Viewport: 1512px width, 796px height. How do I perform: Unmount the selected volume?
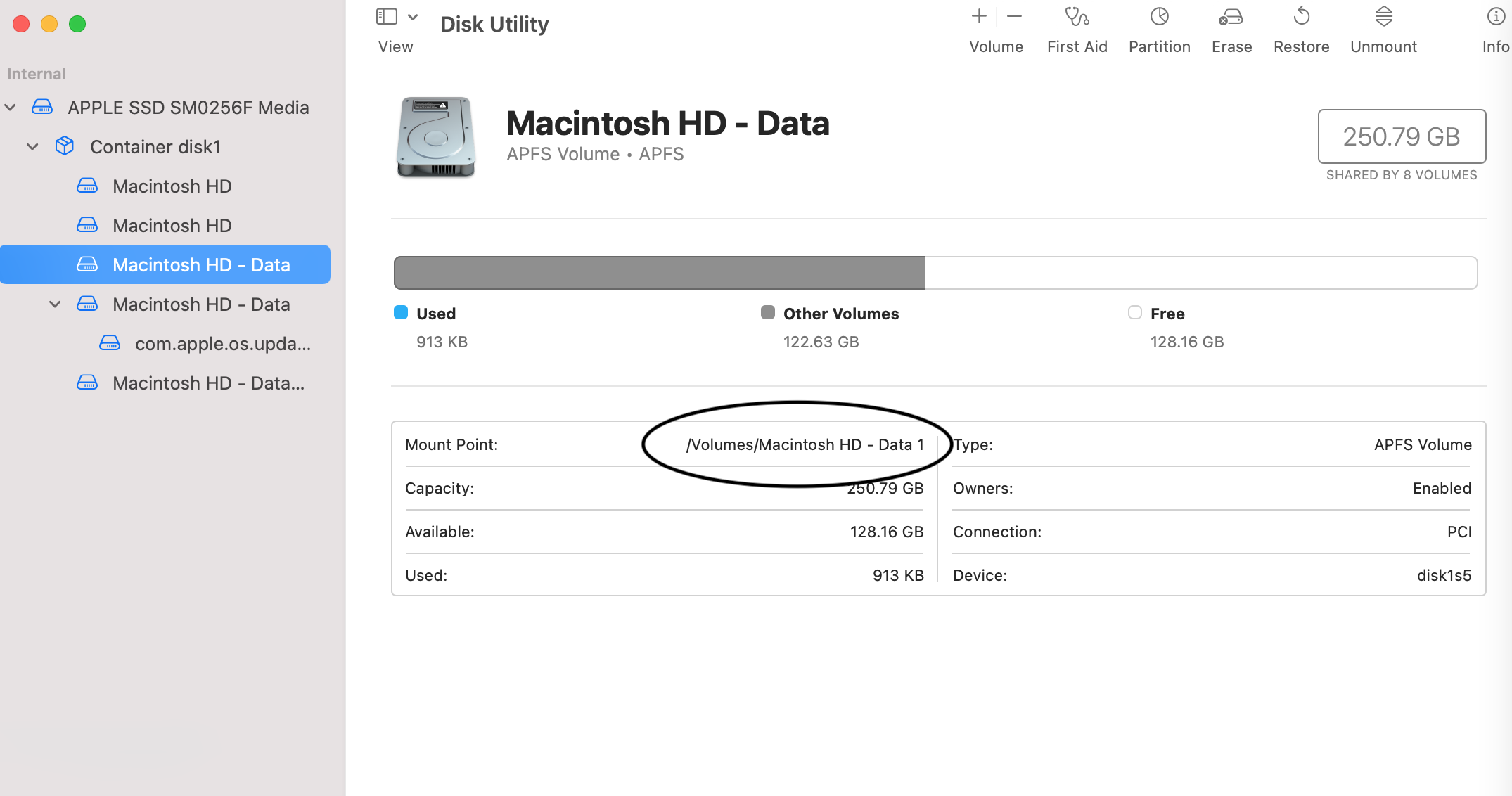(x=1383, y=17)
